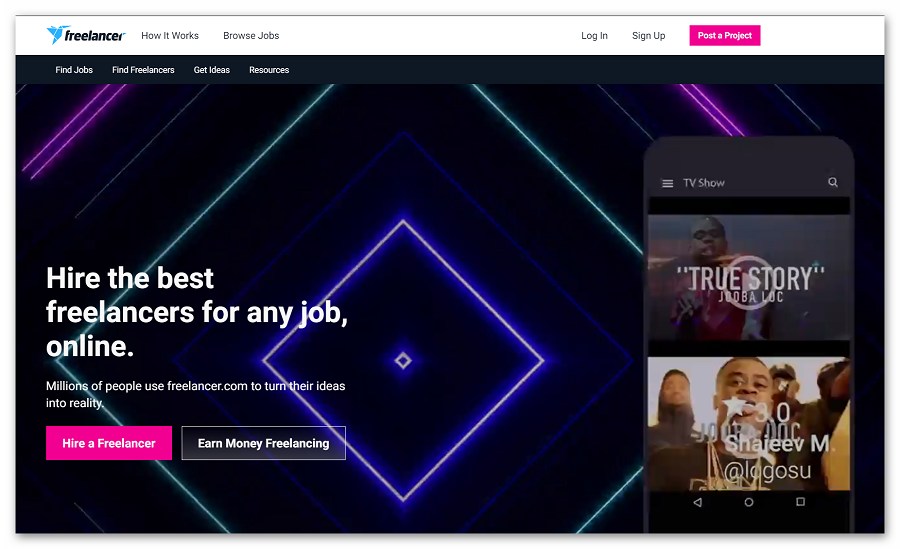
Task: Click the Freelancer logo
Action: tap(86, 35)
